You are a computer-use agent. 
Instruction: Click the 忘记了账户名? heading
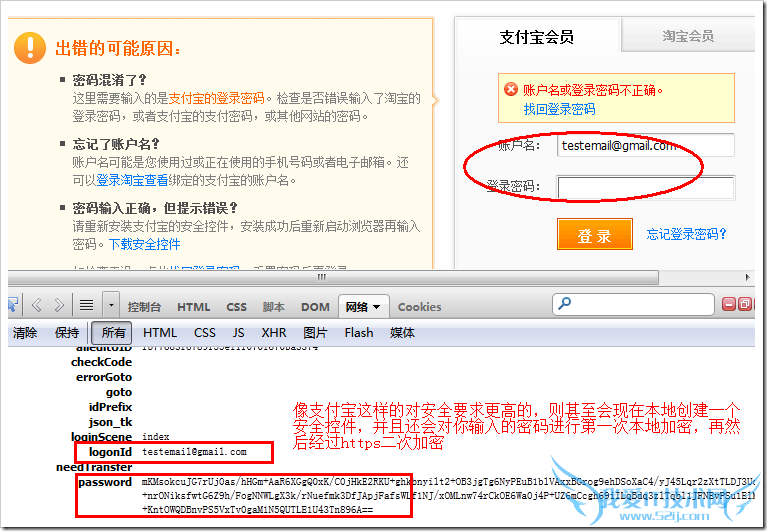(116, 144)
